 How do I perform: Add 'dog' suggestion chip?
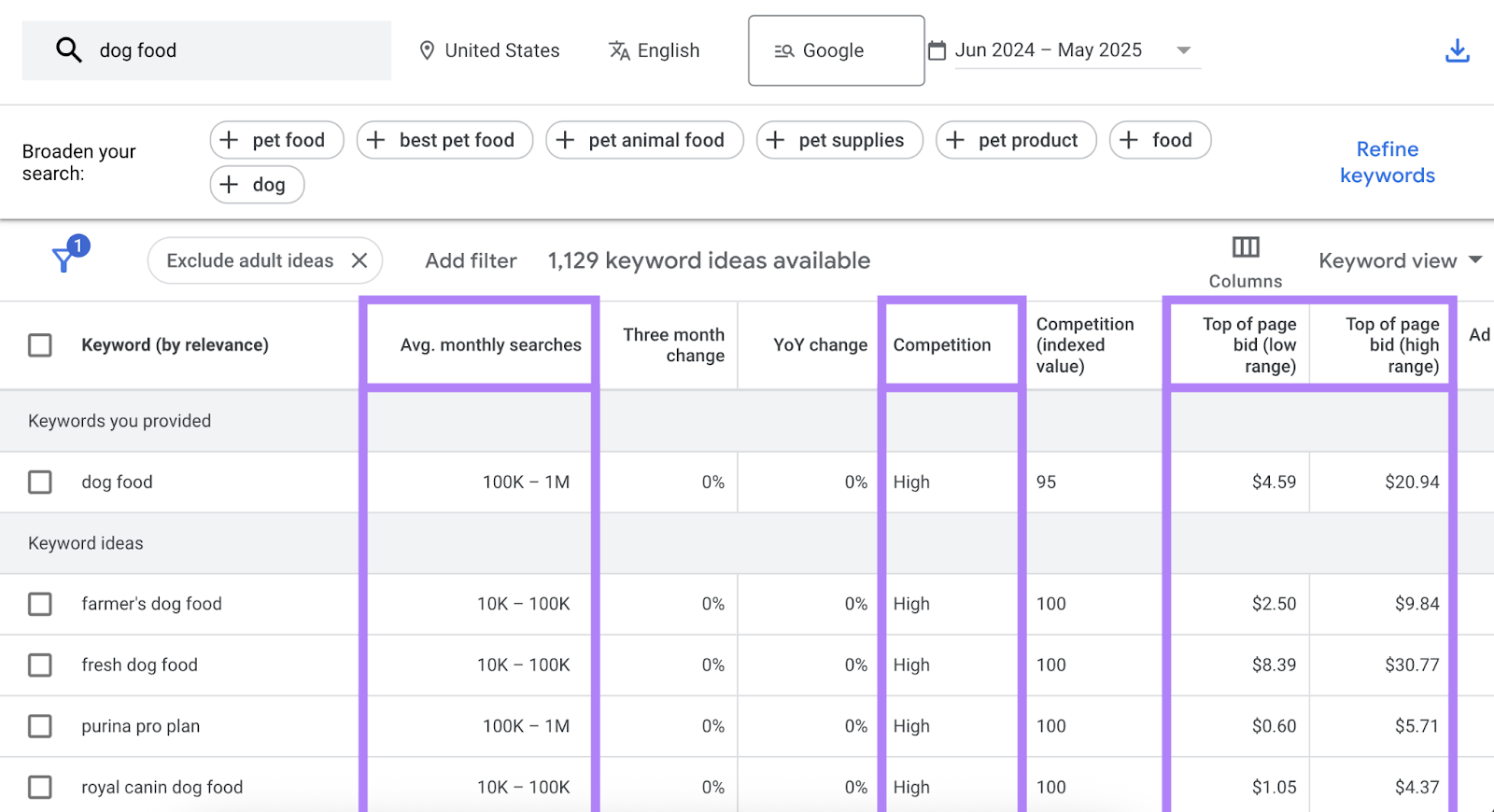click(257, 185)
